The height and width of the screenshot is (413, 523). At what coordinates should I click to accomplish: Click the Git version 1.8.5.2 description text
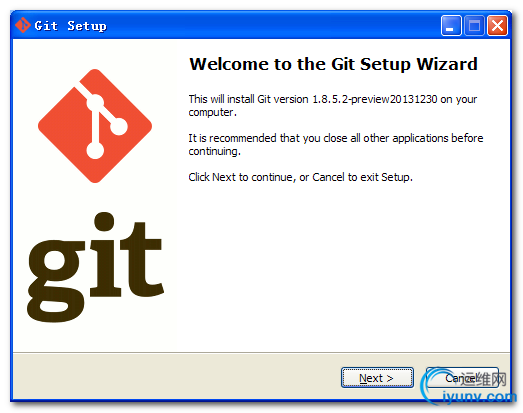(333, 105)
